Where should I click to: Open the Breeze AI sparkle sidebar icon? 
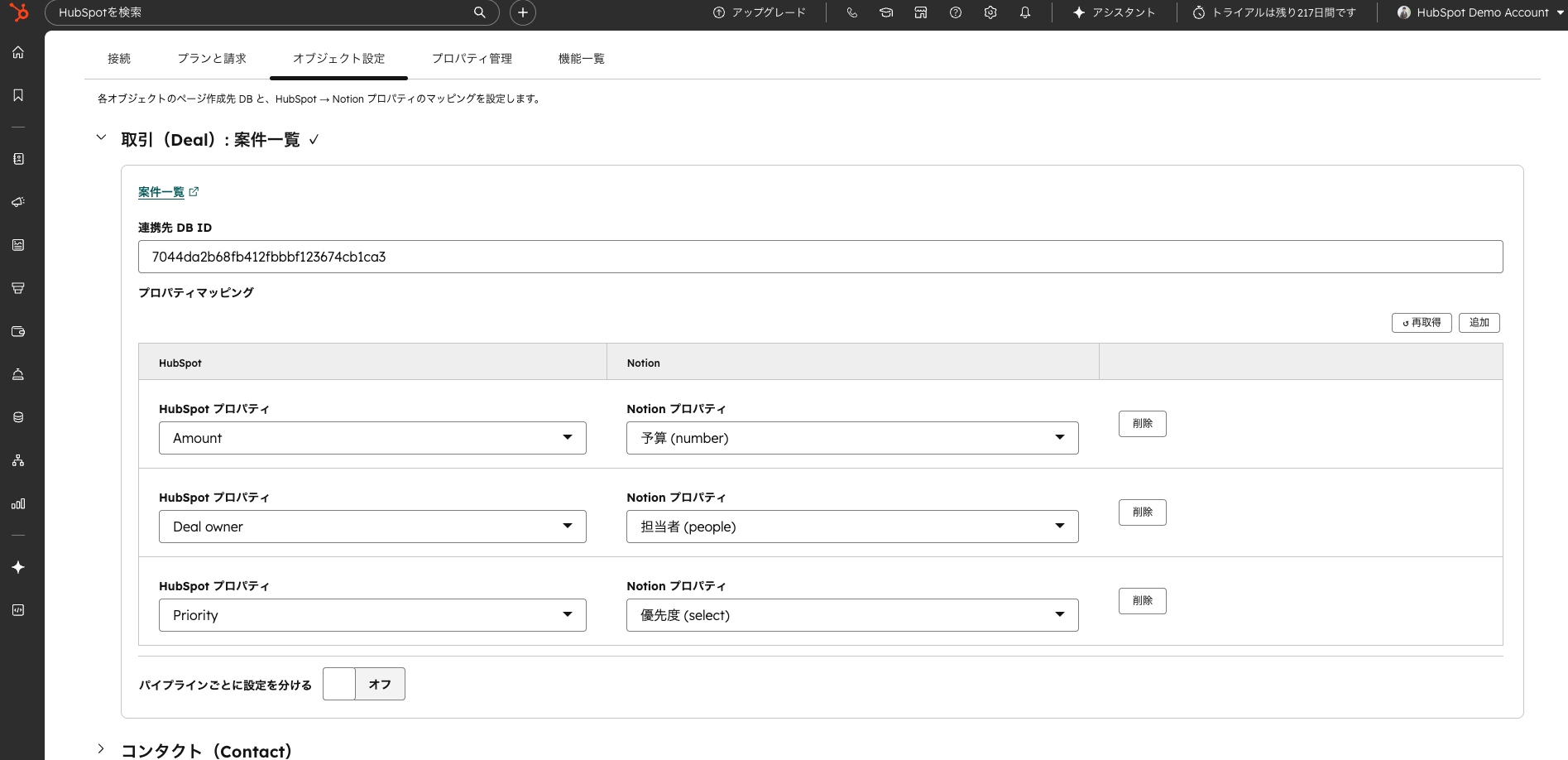point(18,567)
